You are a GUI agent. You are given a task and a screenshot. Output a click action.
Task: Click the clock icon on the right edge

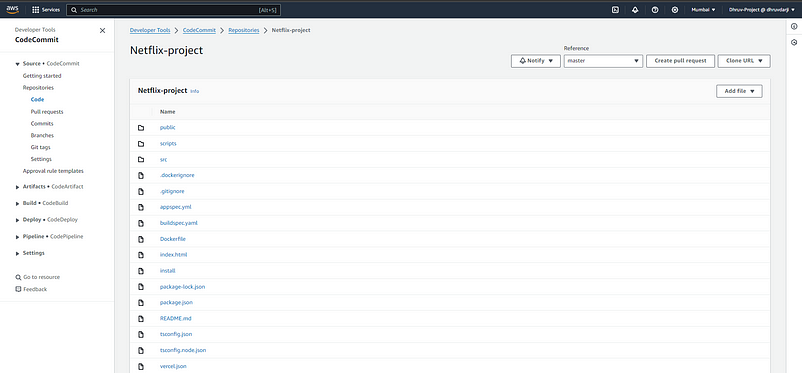(x=794, y=42)
